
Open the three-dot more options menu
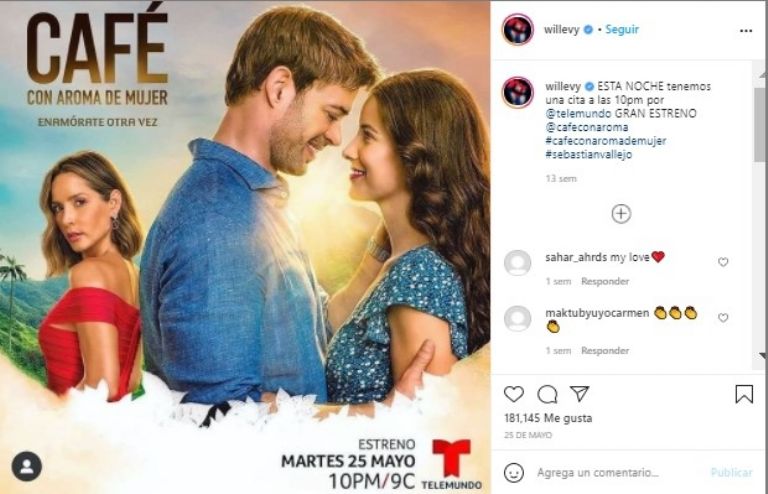(x=745, y=31)
